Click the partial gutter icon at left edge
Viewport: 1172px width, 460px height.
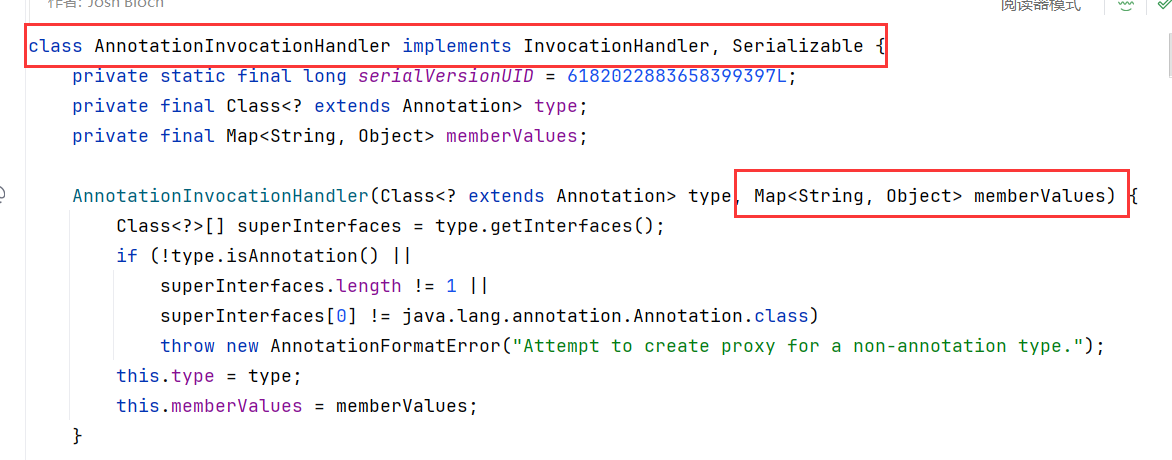coord(3,194)
